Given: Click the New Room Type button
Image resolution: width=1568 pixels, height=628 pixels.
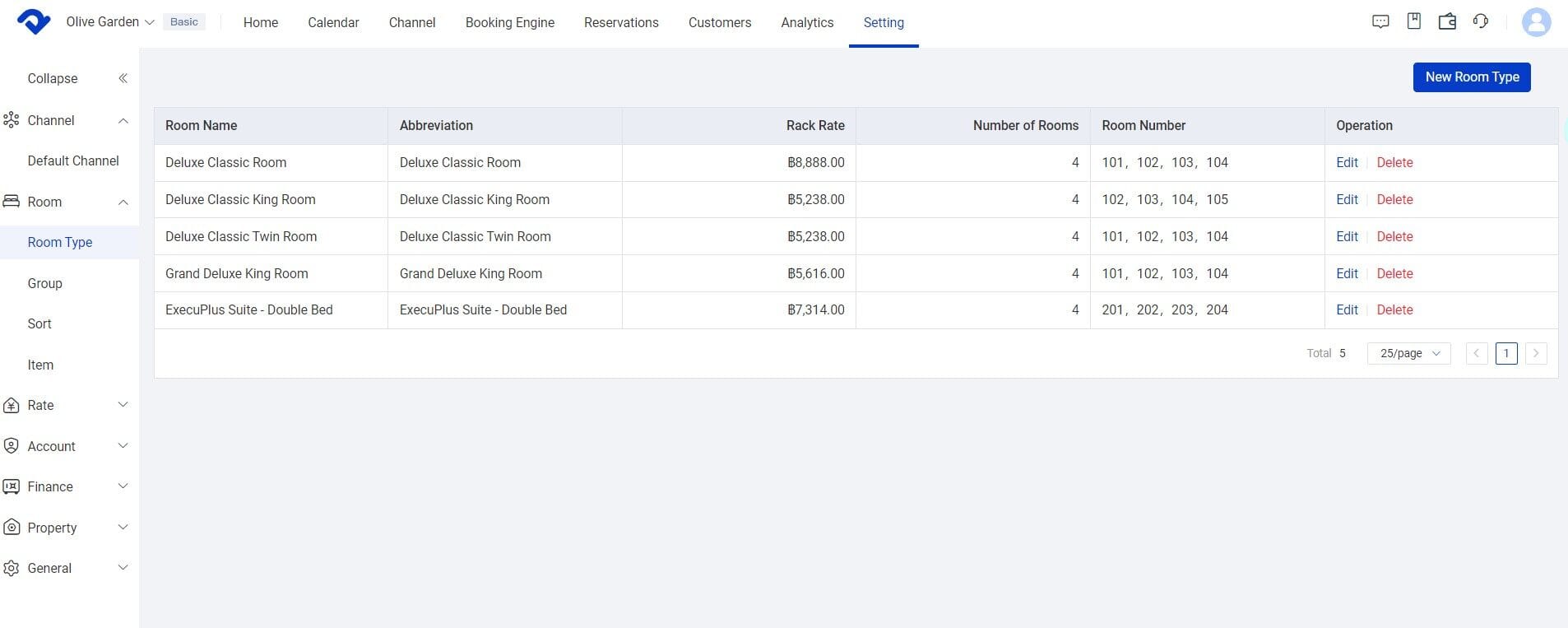Looking at the screenshot, I should click(1471, 77).
